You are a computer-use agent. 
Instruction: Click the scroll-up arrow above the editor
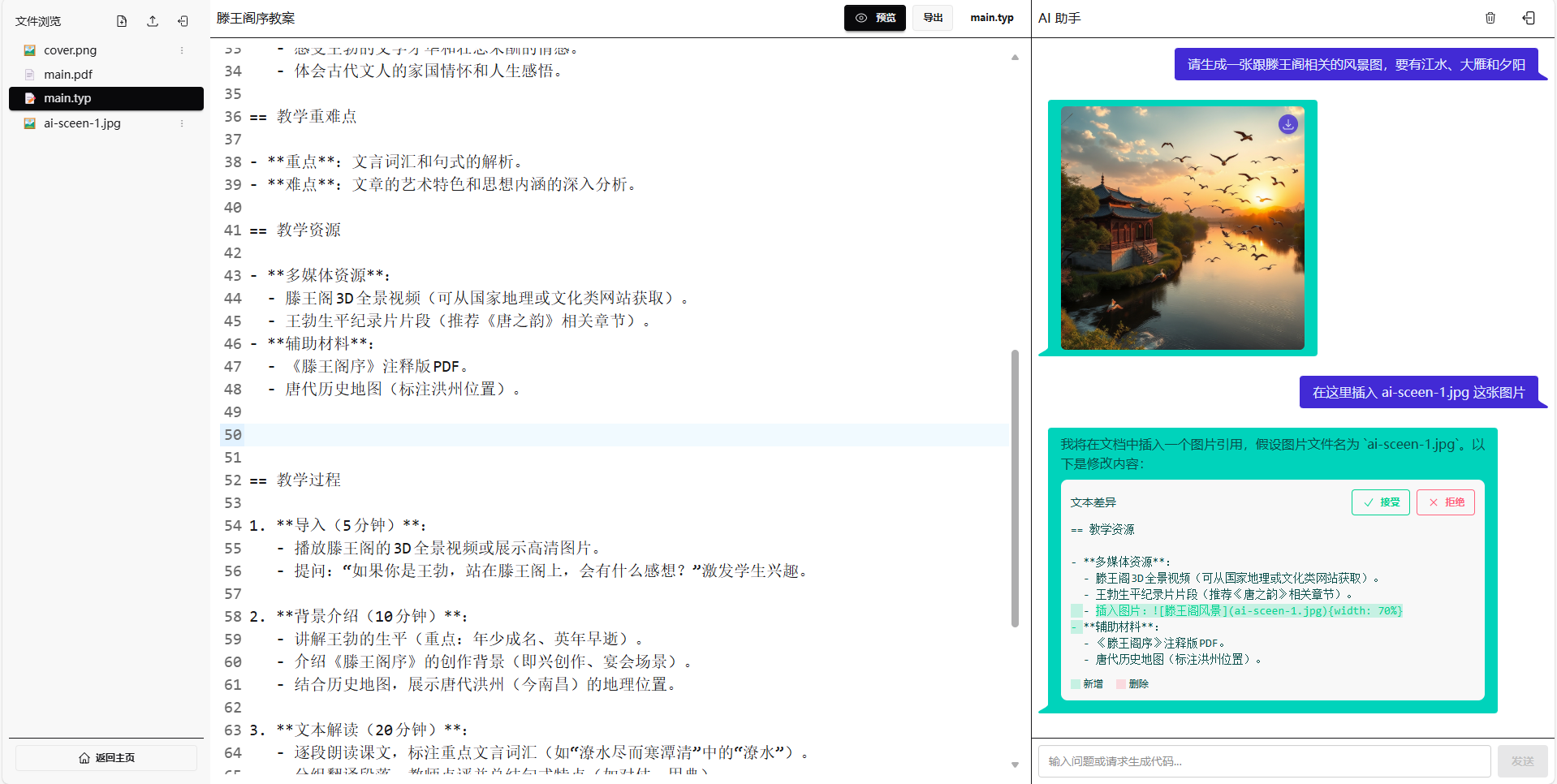click(x=1014, y=57)
